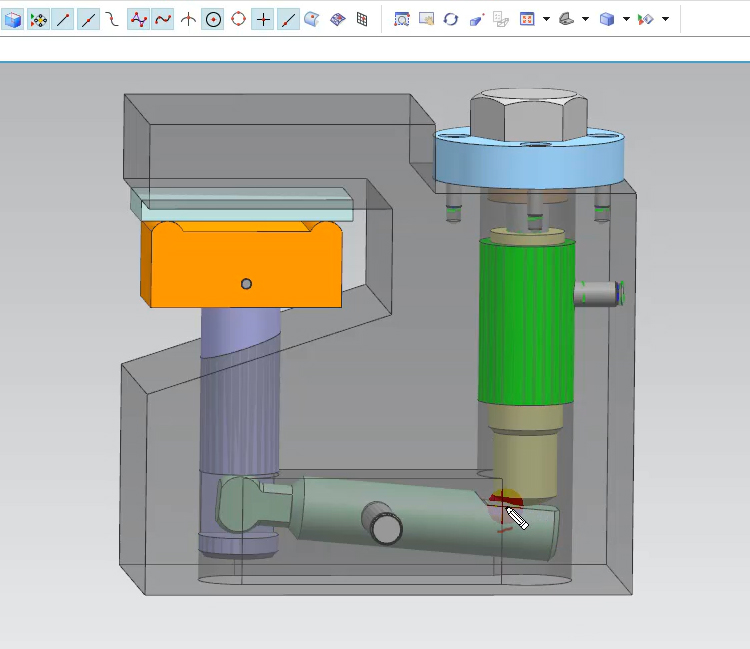This screenshot has height=649, width=750.
Task: Toggle End Point snap
Action: tap(63, 19)
